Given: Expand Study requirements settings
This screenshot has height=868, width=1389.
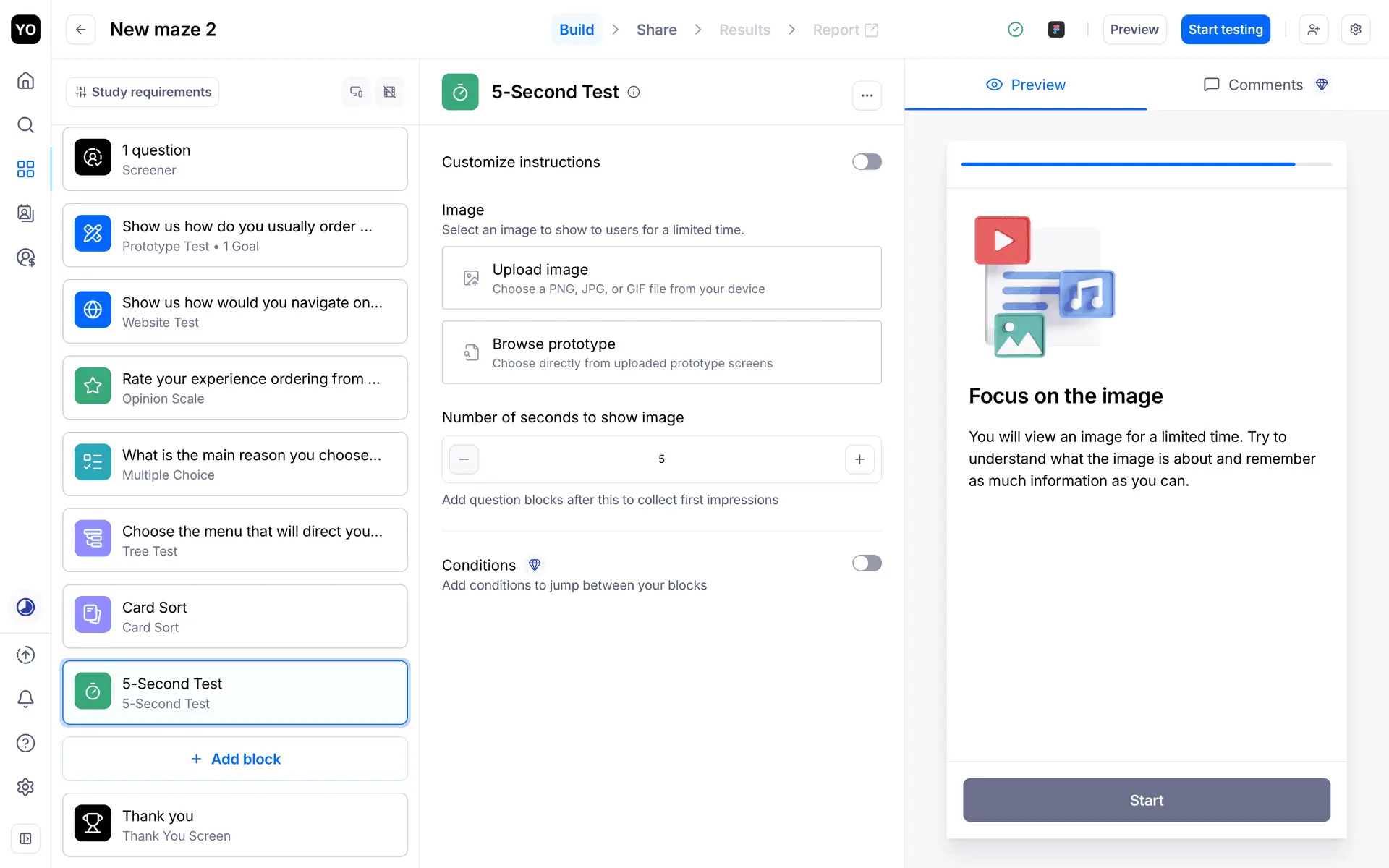Looking at the screenshot, I should 143,92.
